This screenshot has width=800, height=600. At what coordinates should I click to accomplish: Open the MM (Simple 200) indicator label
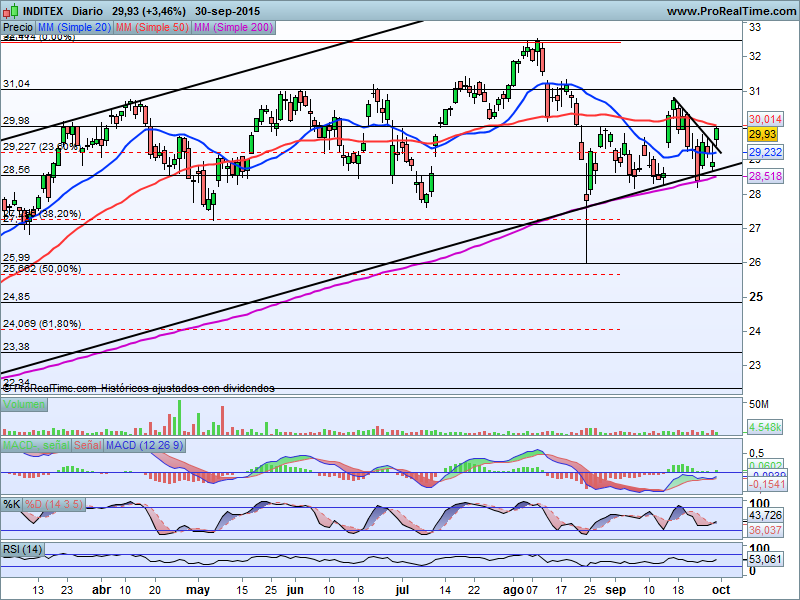coord(234,28)
